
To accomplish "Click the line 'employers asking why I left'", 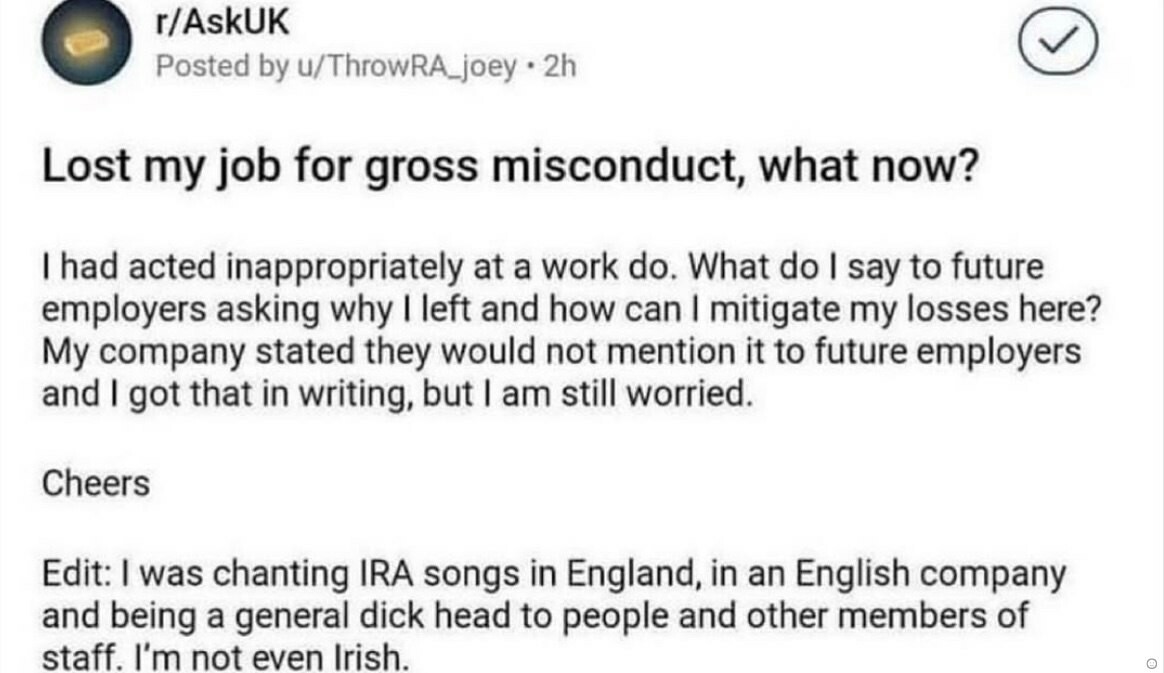I will coord(572,309).
